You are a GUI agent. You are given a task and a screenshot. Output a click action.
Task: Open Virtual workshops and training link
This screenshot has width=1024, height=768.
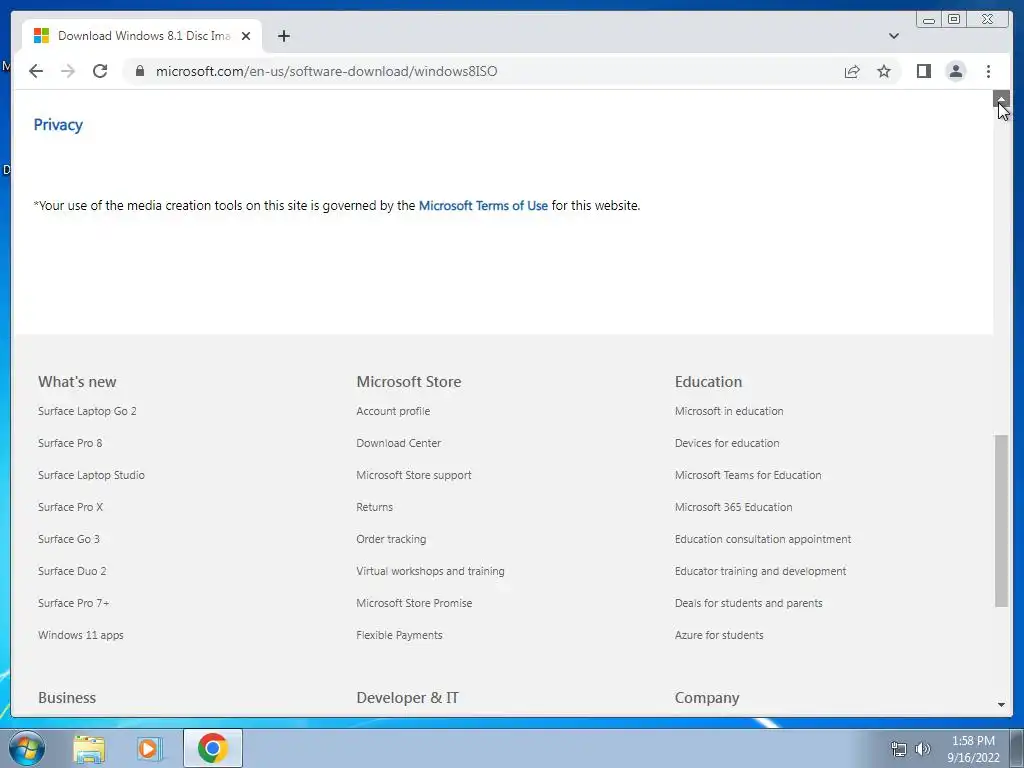click(x=430, y=571)
